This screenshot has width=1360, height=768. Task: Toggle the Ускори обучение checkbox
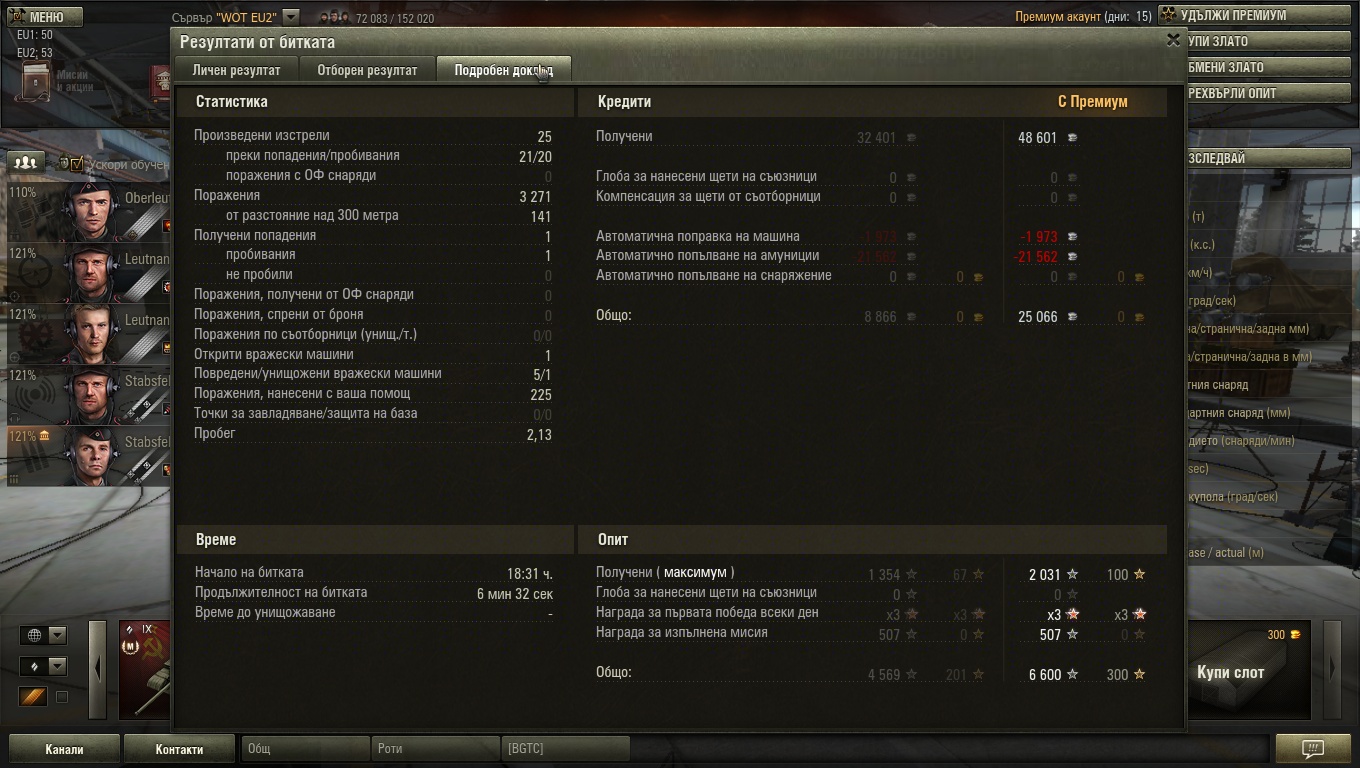coord(77,163)
